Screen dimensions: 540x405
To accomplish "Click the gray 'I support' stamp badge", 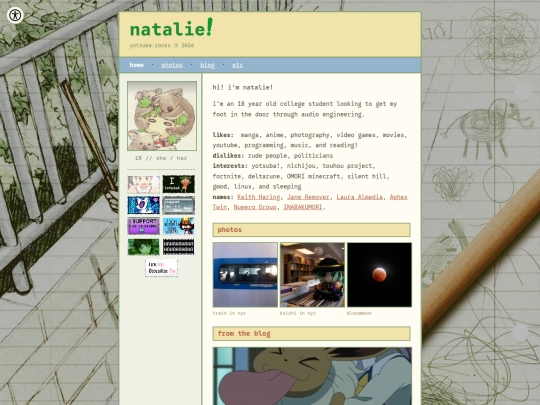I will [x=178, y=205].
